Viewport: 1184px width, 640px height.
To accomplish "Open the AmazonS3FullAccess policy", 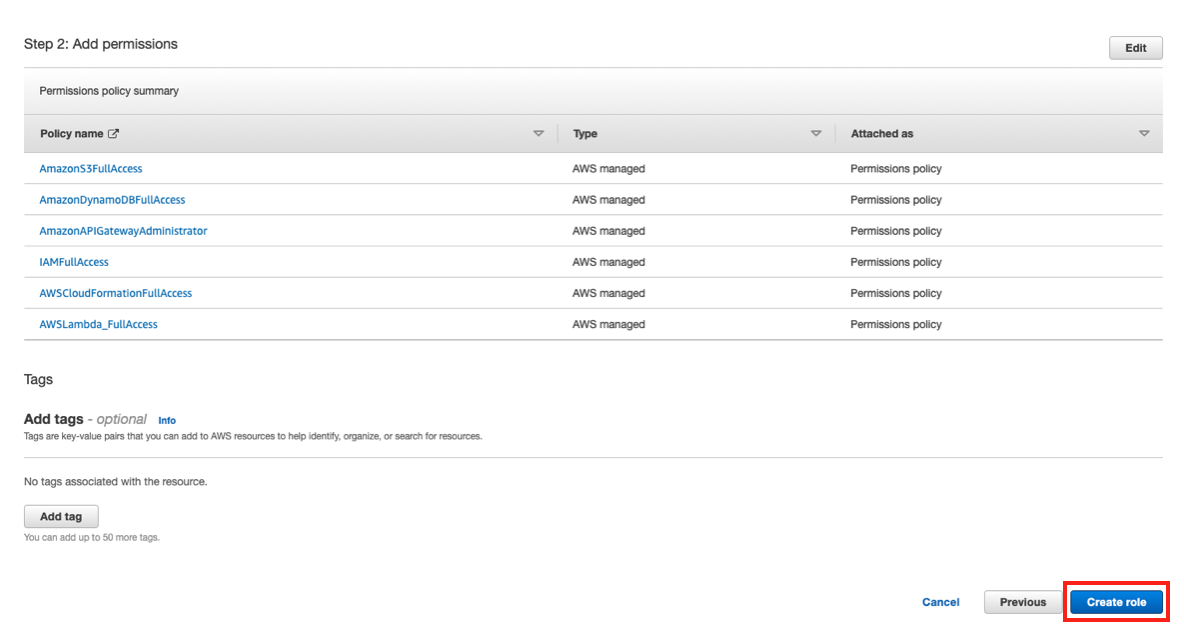I will (90, 168).
